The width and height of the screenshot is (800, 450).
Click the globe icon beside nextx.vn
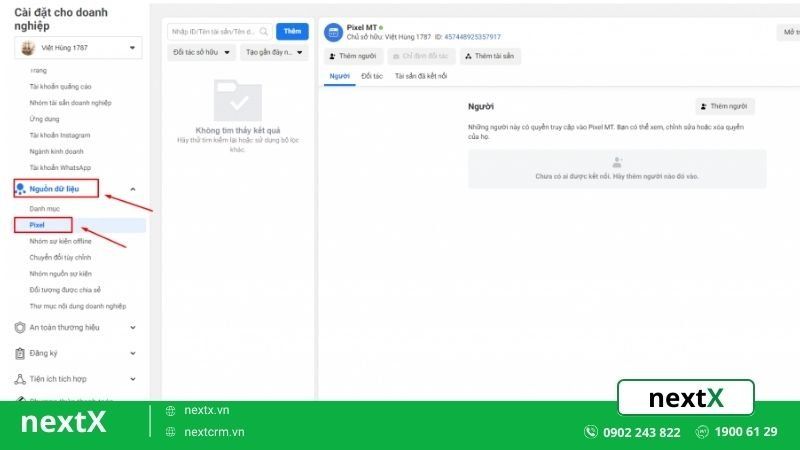[171, 410]
